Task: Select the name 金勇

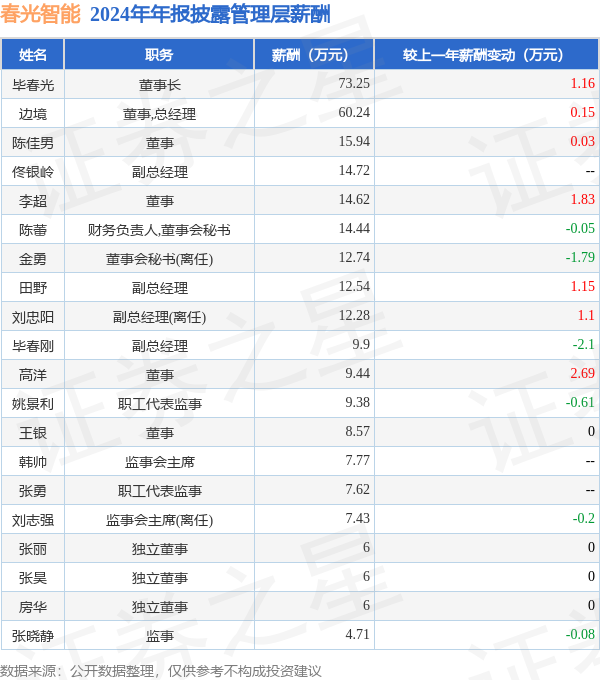Action: coord(33,259)
